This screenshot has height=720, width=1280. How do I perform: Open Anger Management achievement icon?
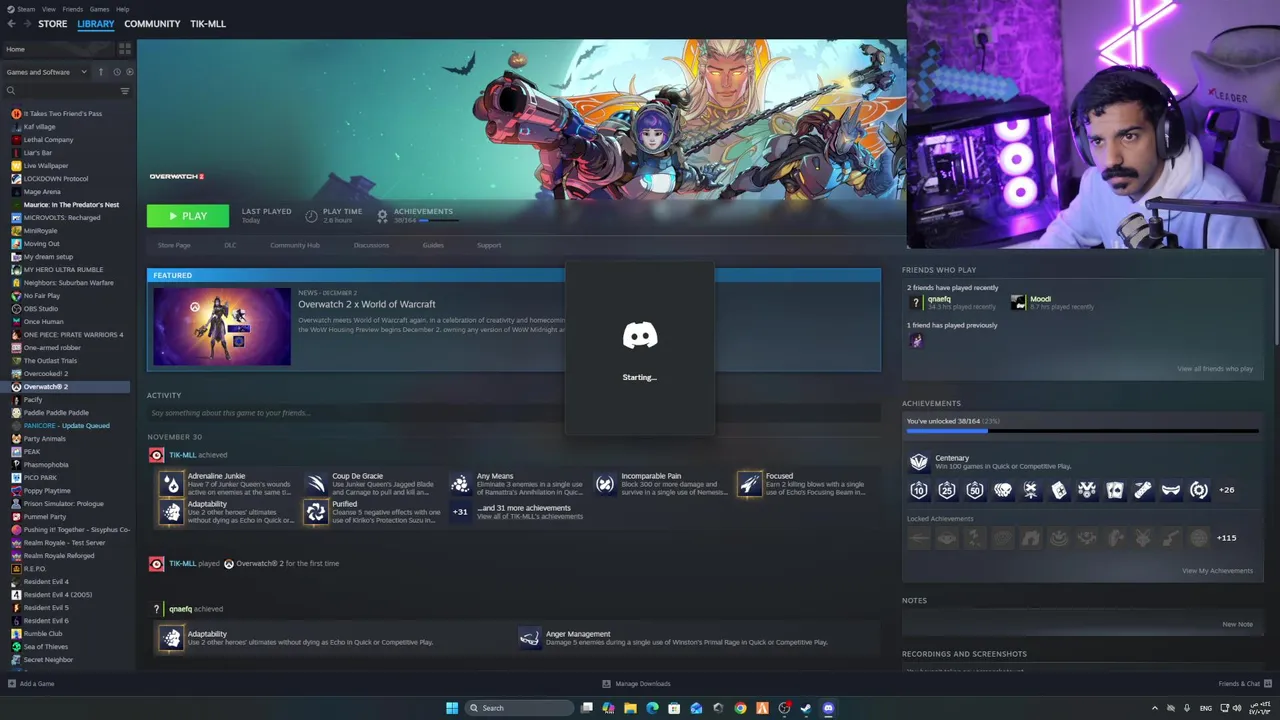click(529, 638)
